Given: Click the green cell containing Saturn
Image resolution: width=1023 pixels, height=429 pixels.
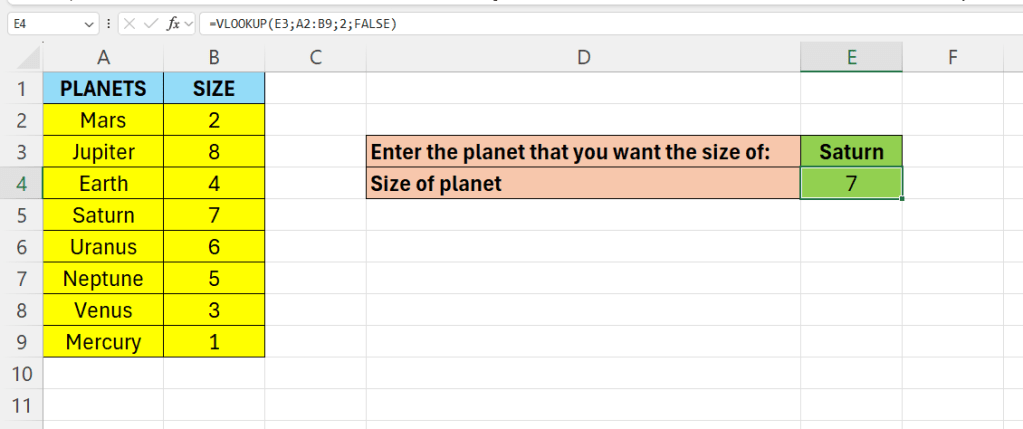Looking at the screenshot, I should (851, 153).
